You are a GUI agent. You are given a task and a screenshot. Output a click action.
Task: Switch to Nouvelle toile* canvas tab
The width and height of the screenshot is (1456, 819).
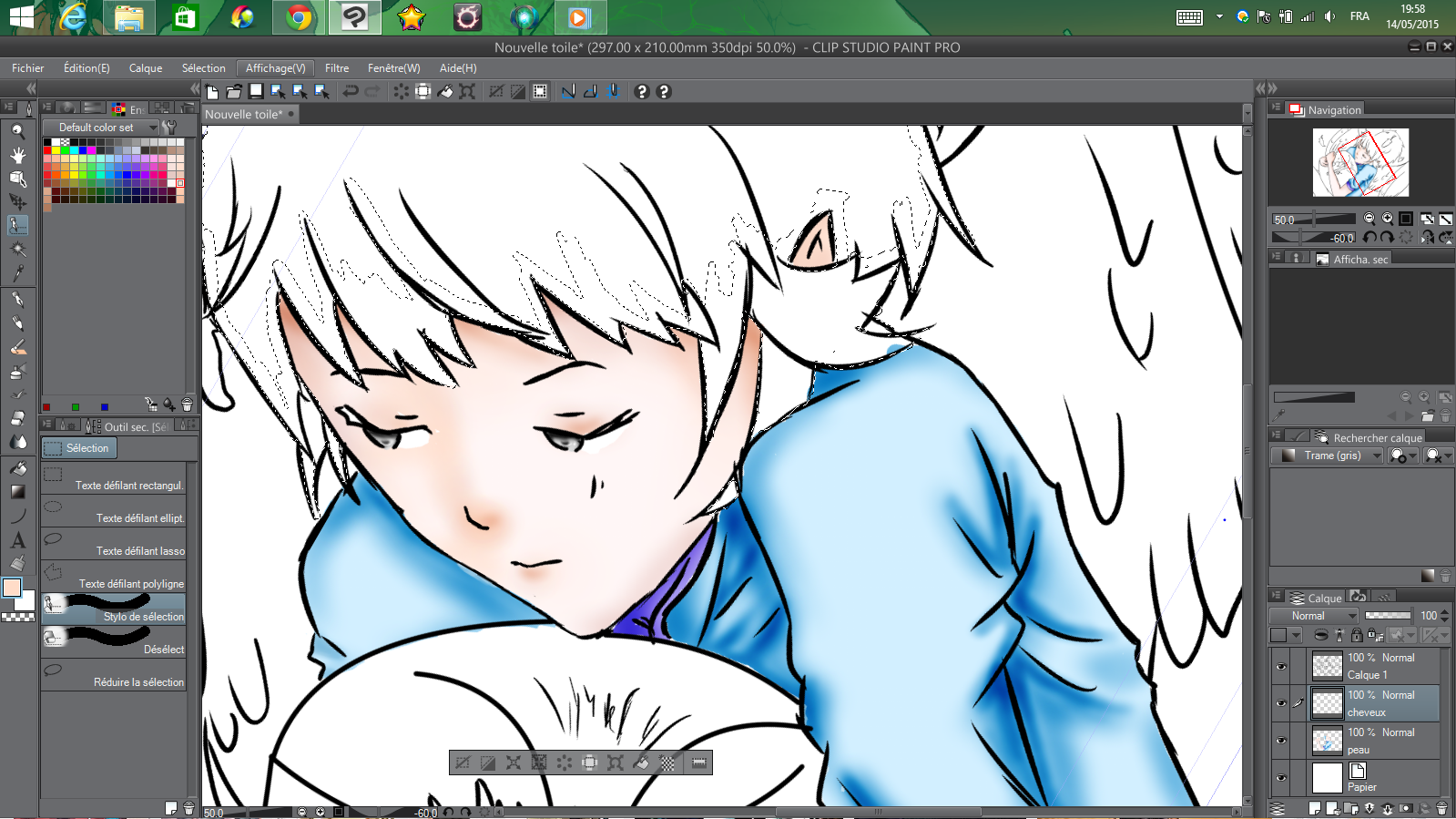pos(249,114)
